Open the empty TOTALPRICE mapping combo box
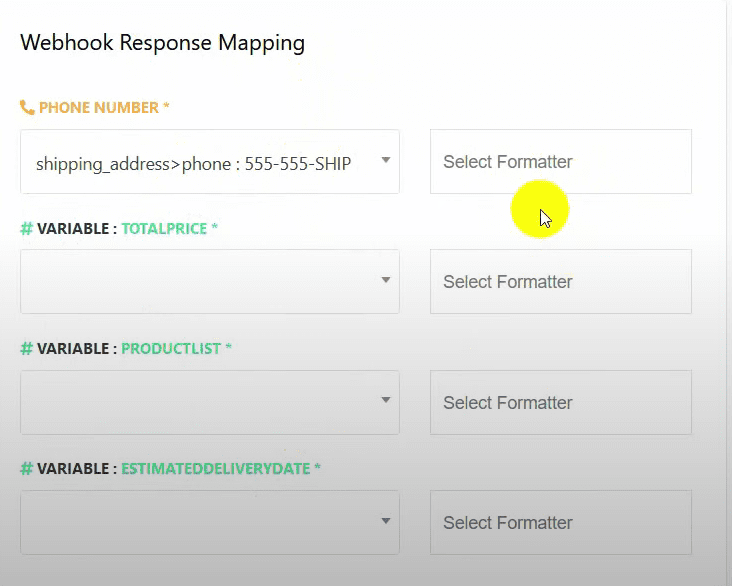This screenshot has width=732, height=586. (x=200, y=282)
